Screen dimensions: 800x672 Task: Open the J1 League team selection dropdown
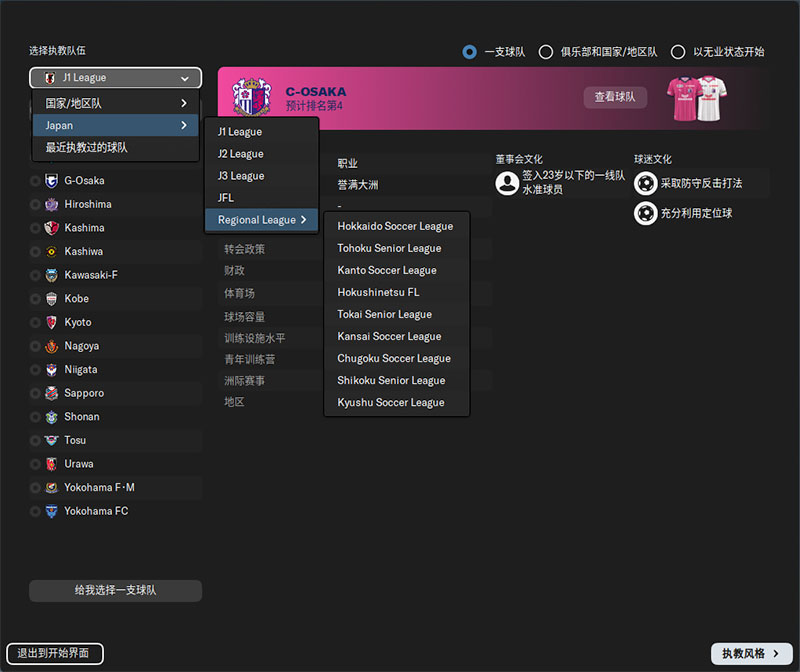(116, 78)
